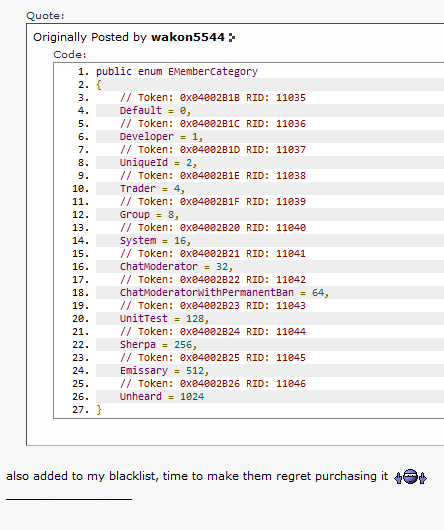Click the 'Trader = 4' code line
Image resolution: width=444 pixels, height=530 pixels.
tap(152, 189)
